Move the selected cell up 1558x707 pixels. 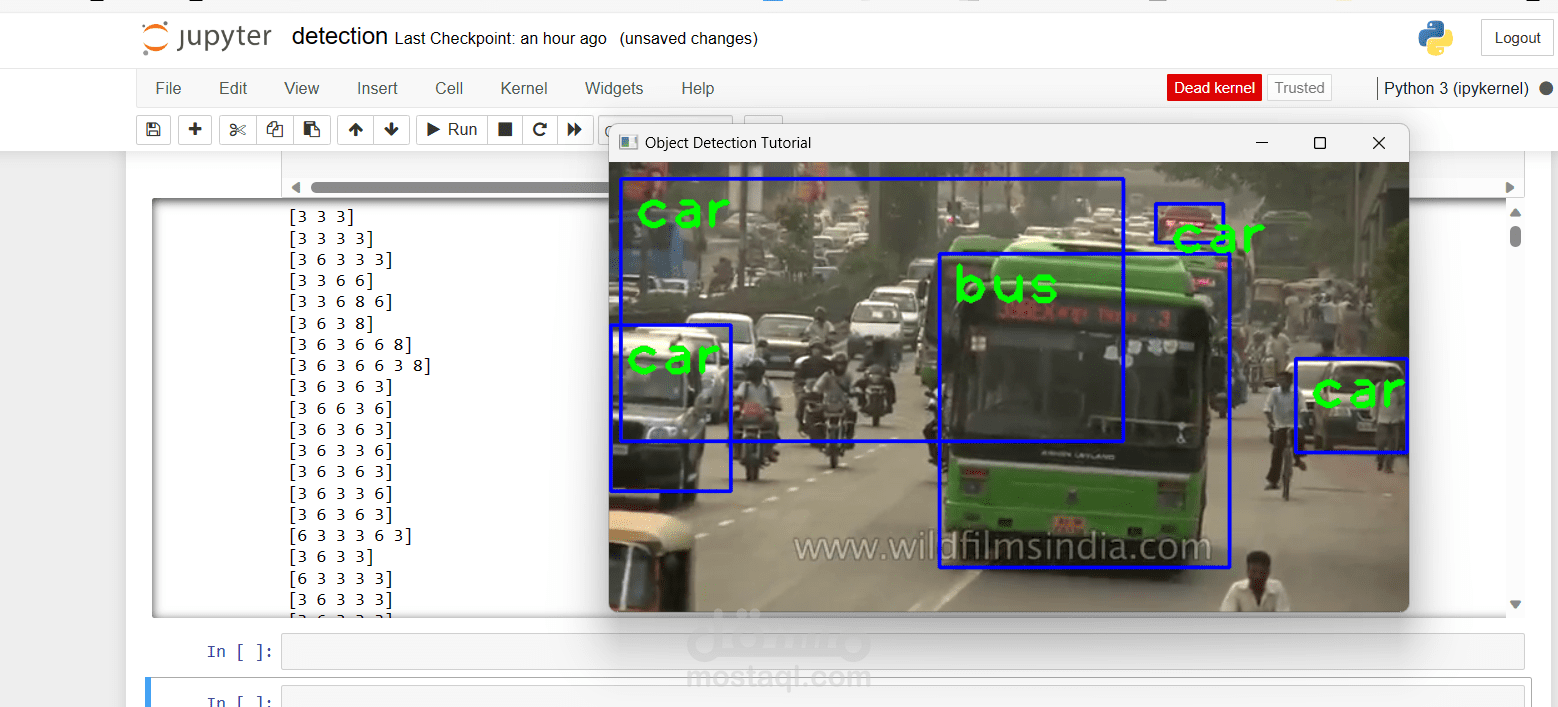point(356,130)
